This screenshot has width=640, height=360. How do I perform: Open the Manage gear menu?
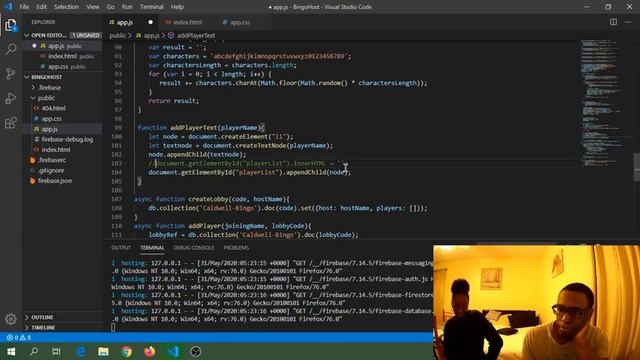pyautogui.click(x=11, y=319)
